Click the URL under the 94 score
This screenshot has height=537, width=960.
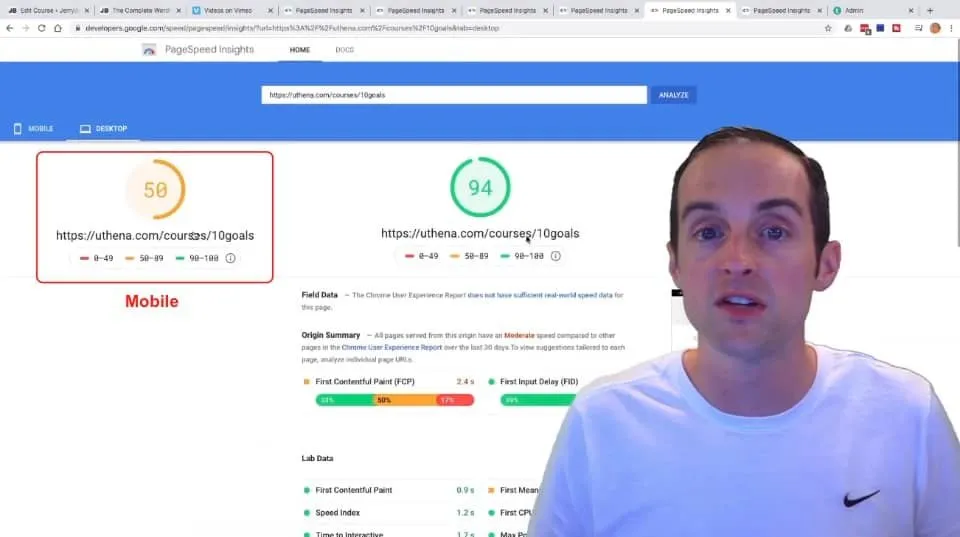480,233
